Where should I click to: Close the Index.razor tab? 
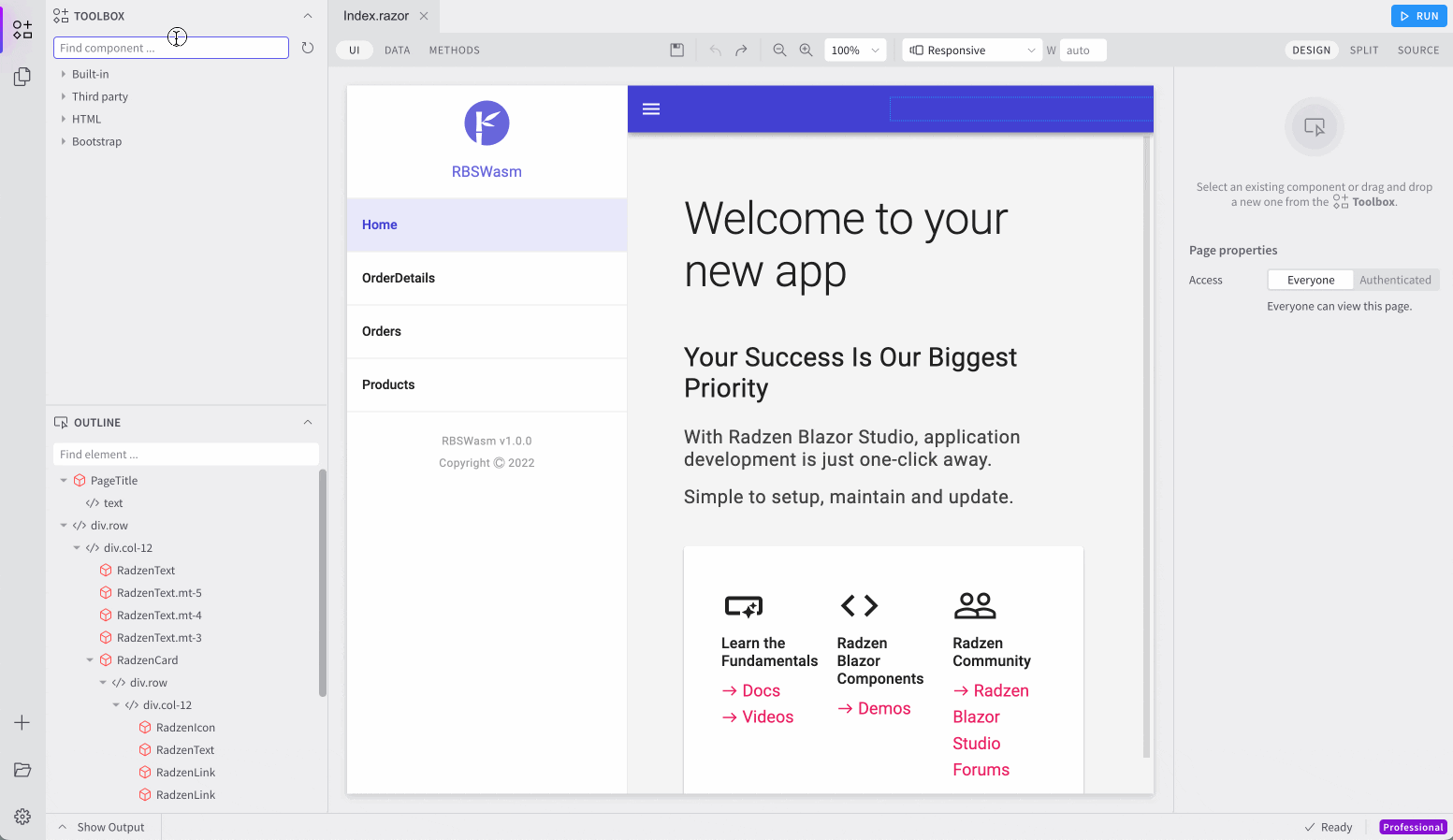(x=424, y=16)
